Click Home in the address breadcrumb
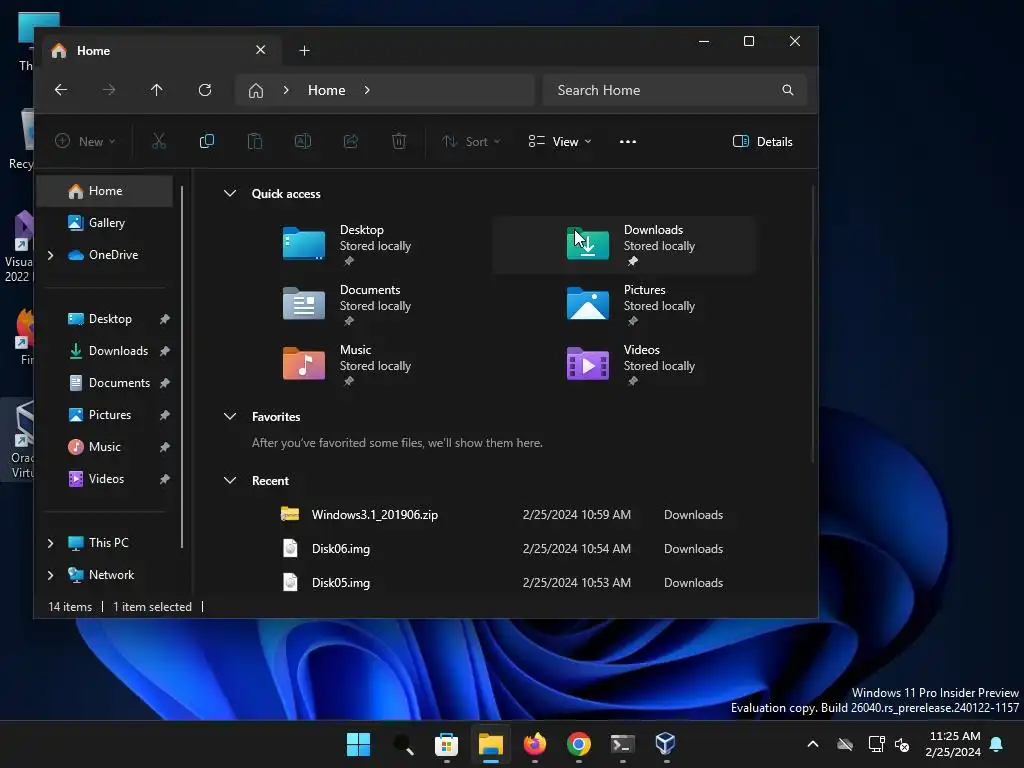Viewport: 1024px width, 768px height. tap(327, 90)
